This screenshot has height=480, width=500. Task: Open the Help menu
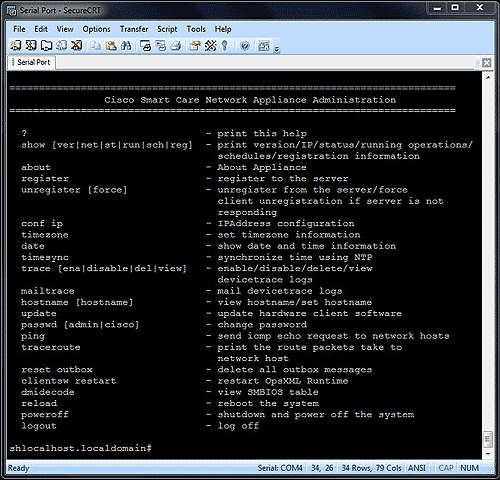[223, 29]
